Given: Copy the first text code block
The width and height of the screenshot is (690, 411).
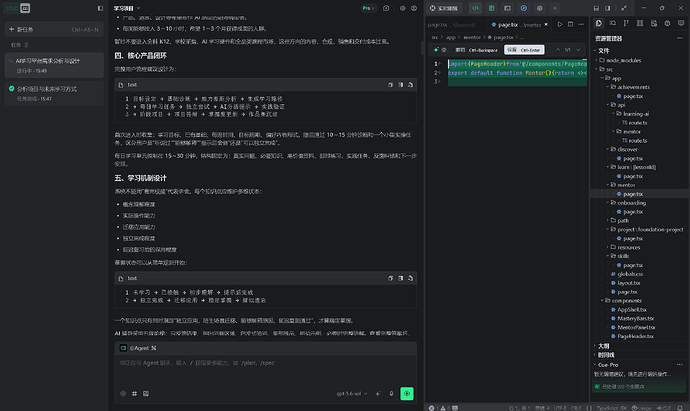Looking at the screenshot, I should 390,84.
